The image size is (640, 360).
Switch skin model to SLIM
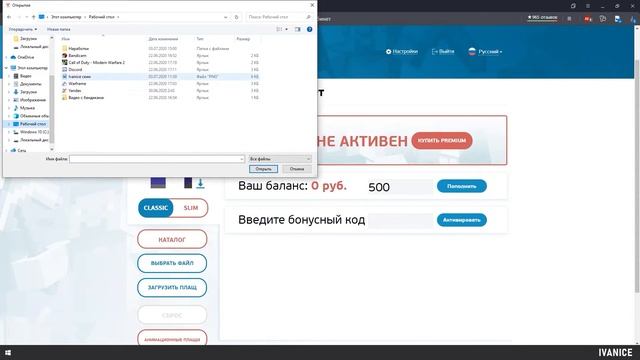(191, 208)
